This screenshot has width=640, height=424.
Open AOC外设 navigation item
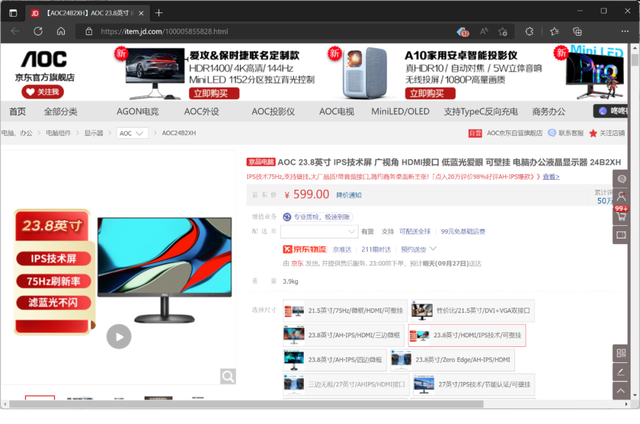pyautogui.click(x=201, y=111)
